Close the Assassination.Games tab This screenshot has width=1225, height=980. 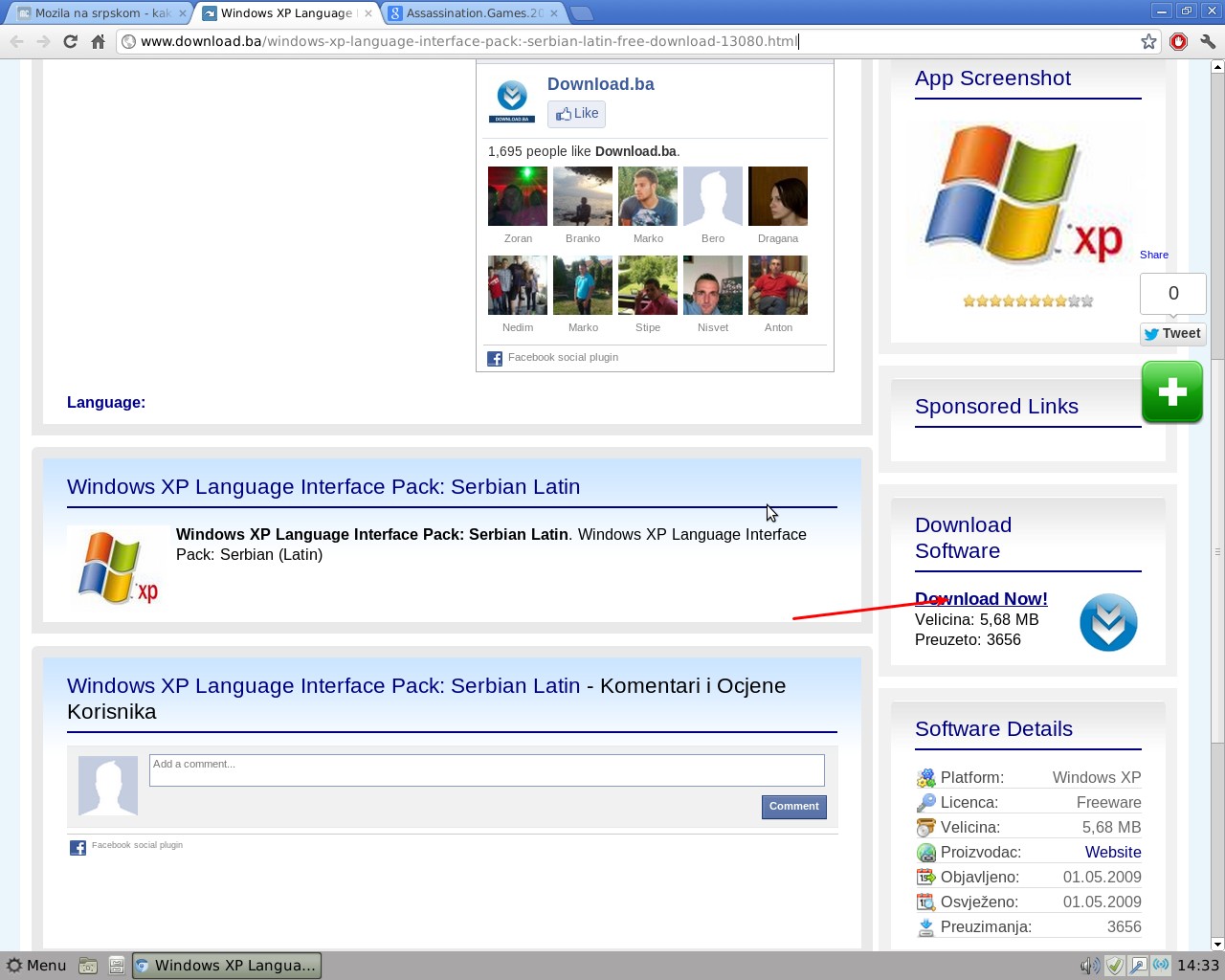(554, 13)
